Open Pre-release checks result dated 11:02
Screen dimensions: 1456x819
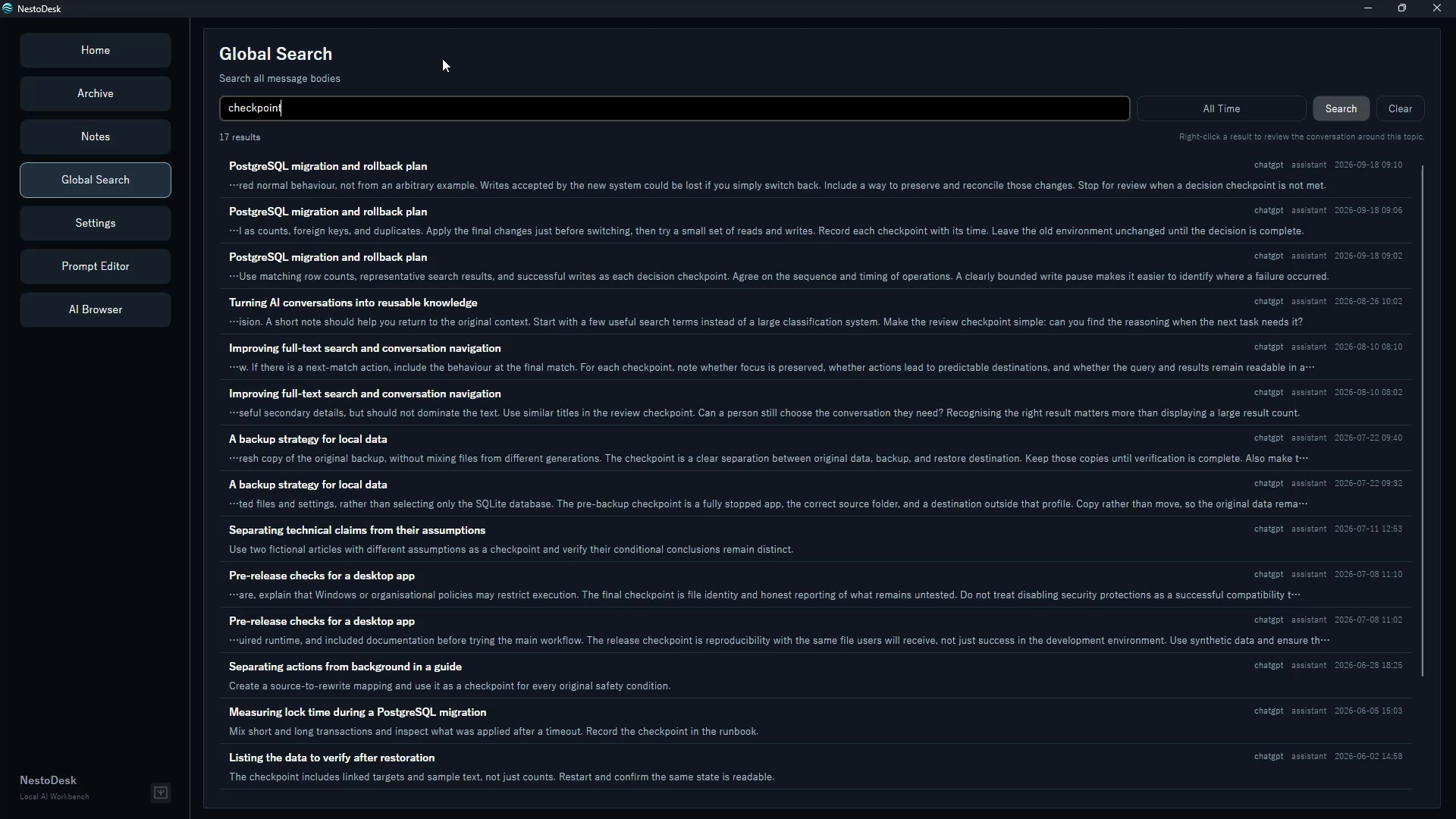click(x=815, y=630)
